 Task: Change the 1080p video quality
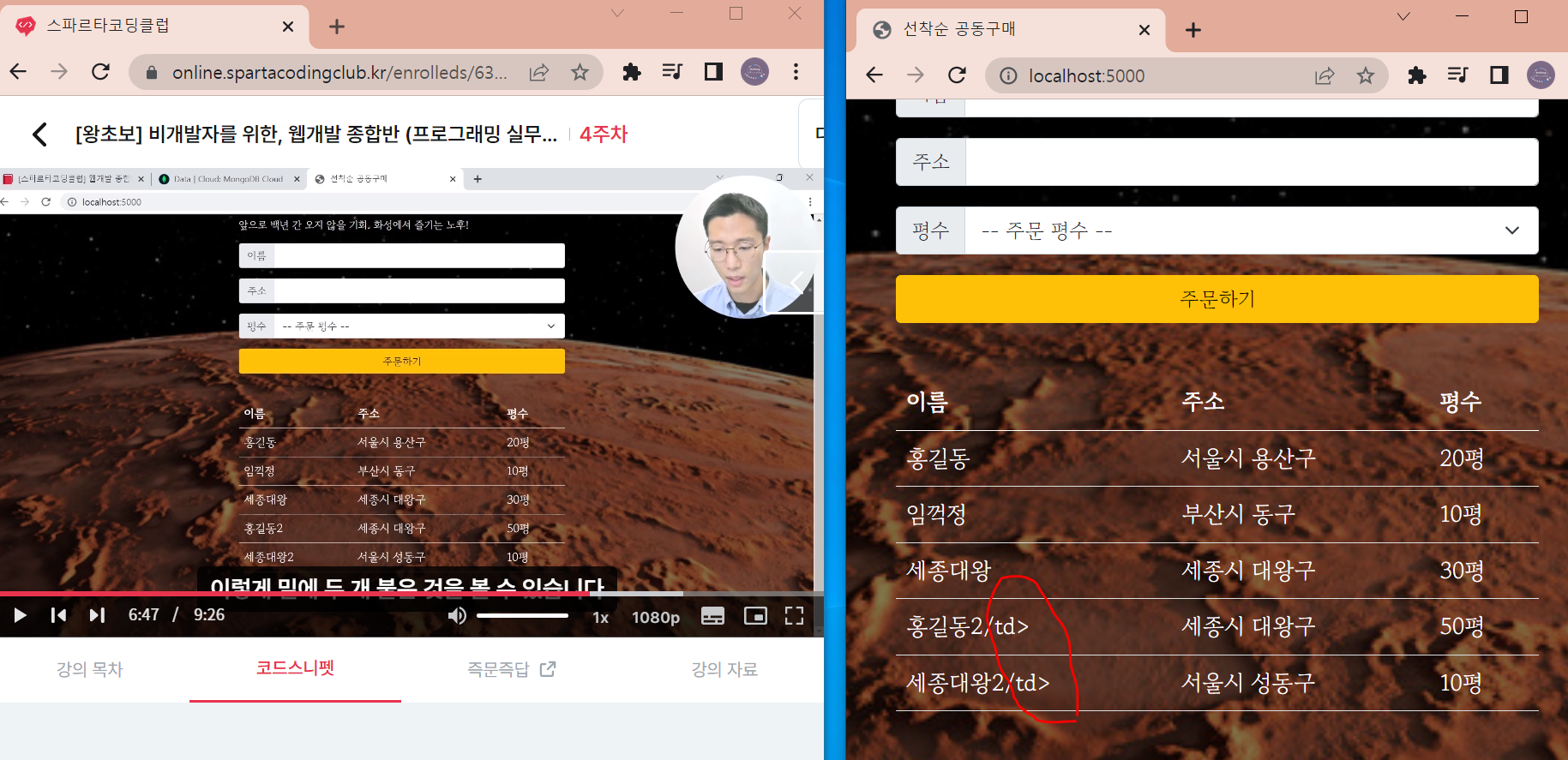click(656, 617)
